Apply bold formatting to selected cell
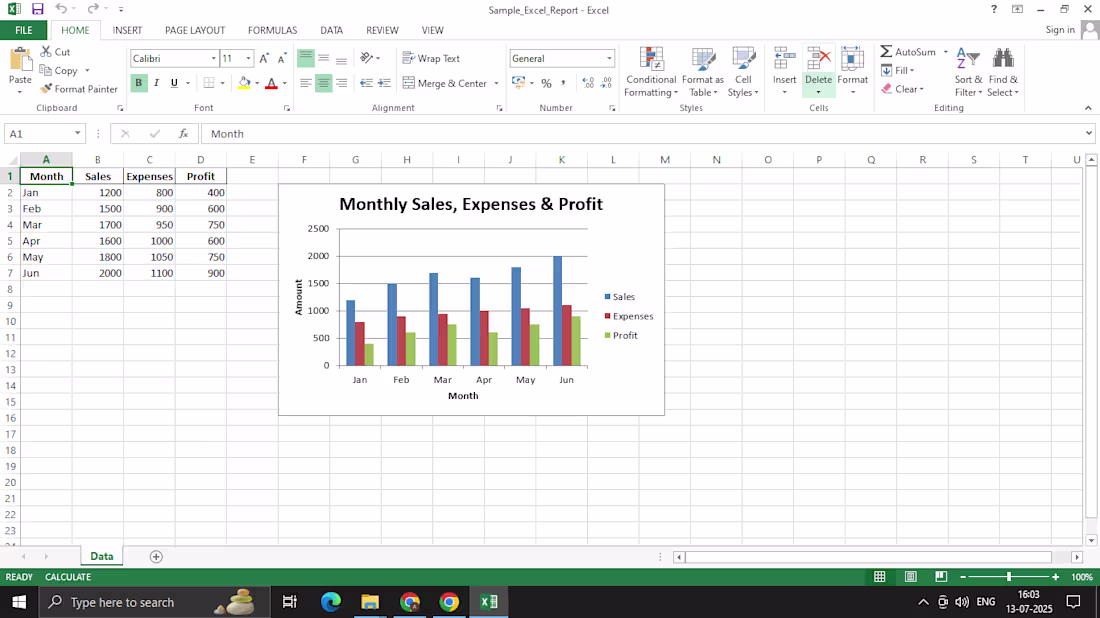Image resolution: width=1100 pixels, height=618 pixels. click(x=138, y=83)
